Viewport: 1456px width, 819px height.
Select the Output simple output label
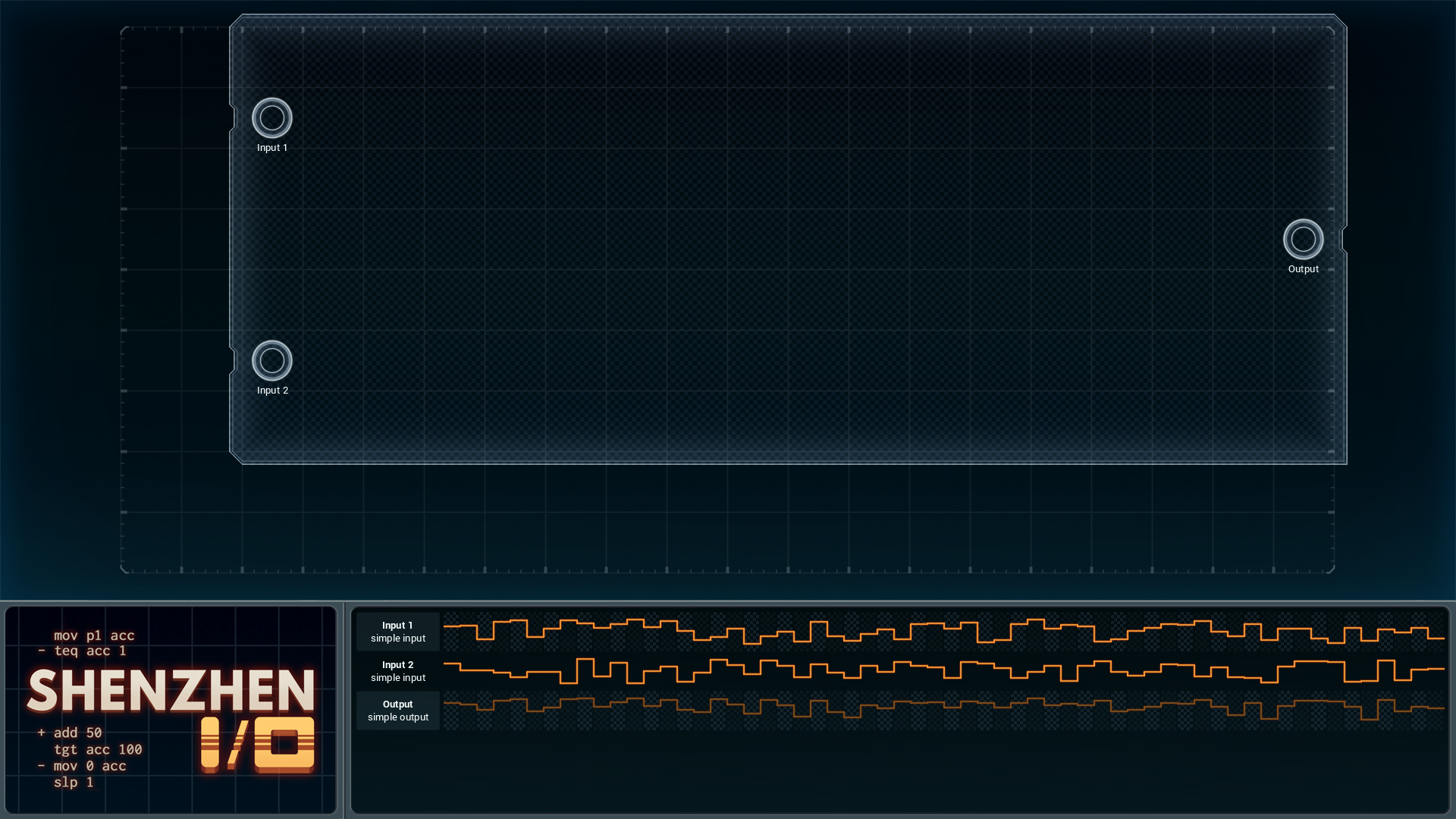[398, 711]
